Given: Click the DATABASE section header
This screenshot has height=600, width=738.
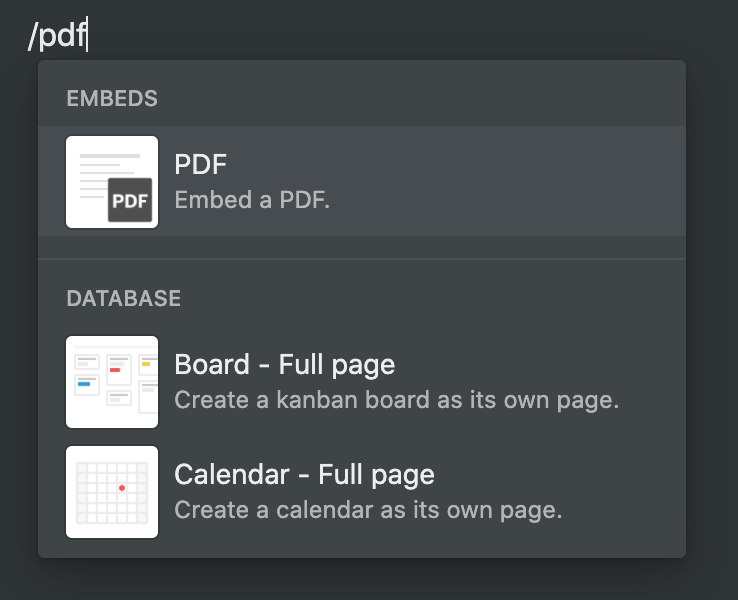Looking at the screenshot, I should pos(123,298).
